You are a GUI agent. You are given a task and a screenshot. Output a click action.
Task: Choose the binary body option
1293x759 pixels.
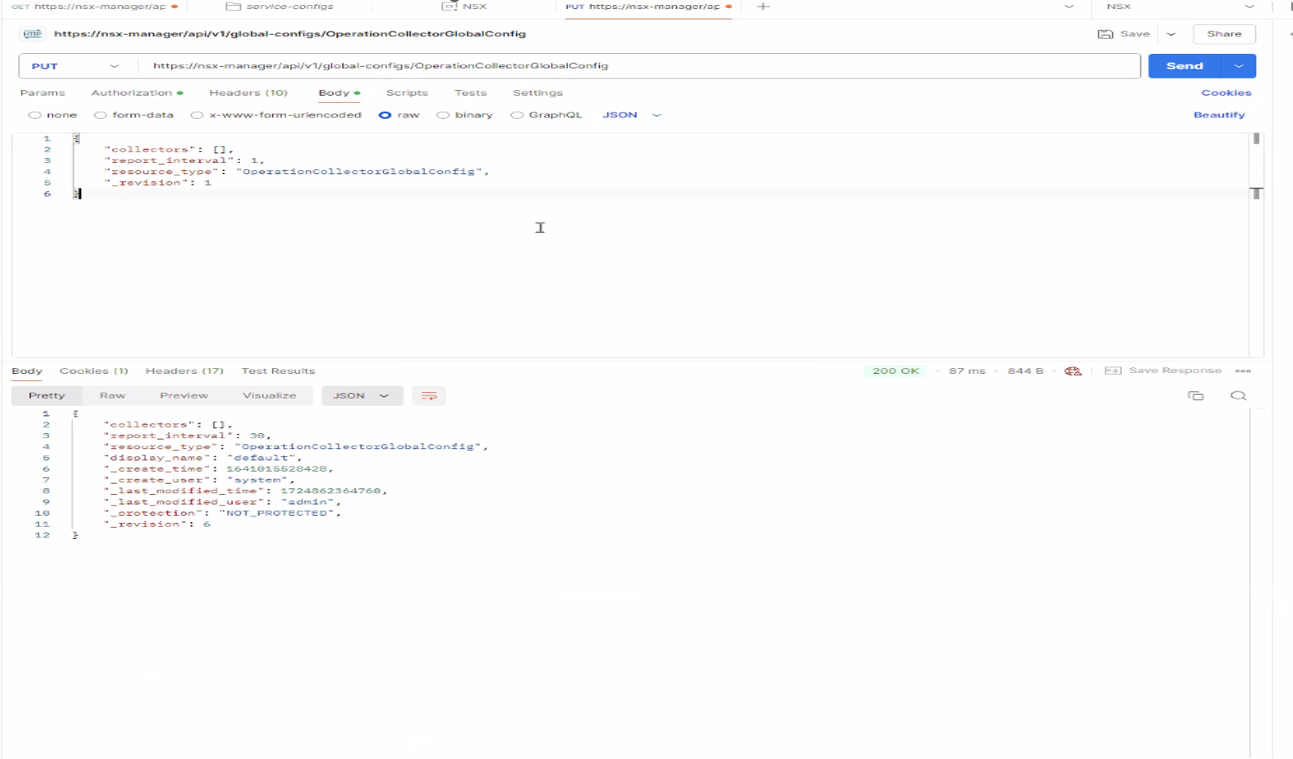pos(443,115)
